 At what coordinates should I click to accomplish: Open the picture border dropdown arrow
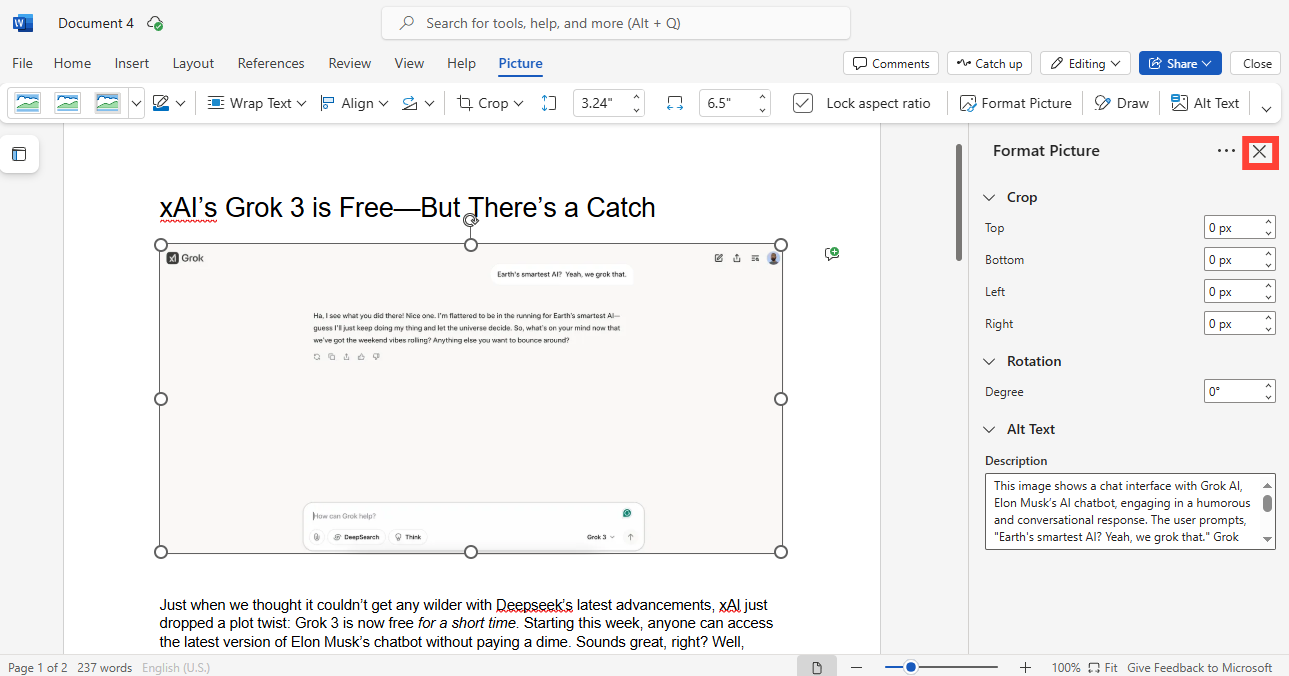point(180,103)
